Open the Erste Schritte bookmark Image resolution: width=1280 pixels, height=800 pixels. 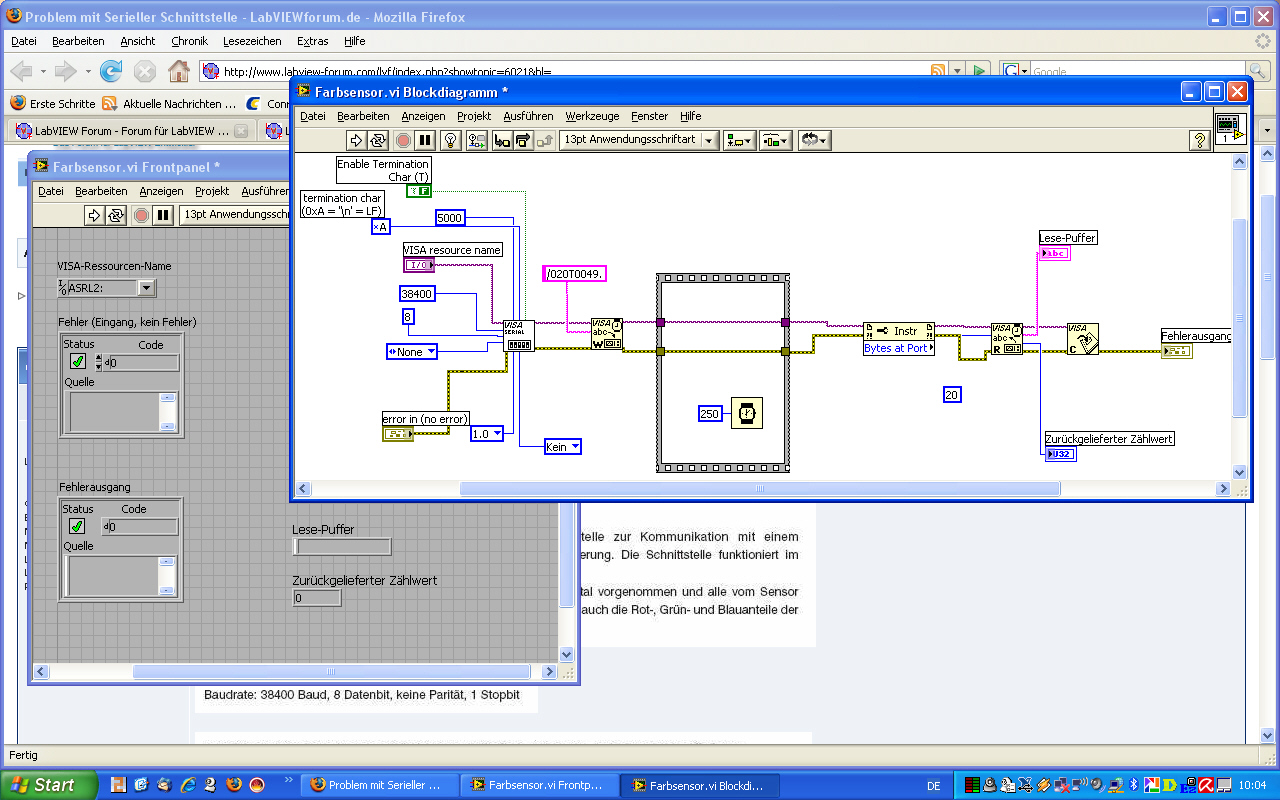point(53,103)
